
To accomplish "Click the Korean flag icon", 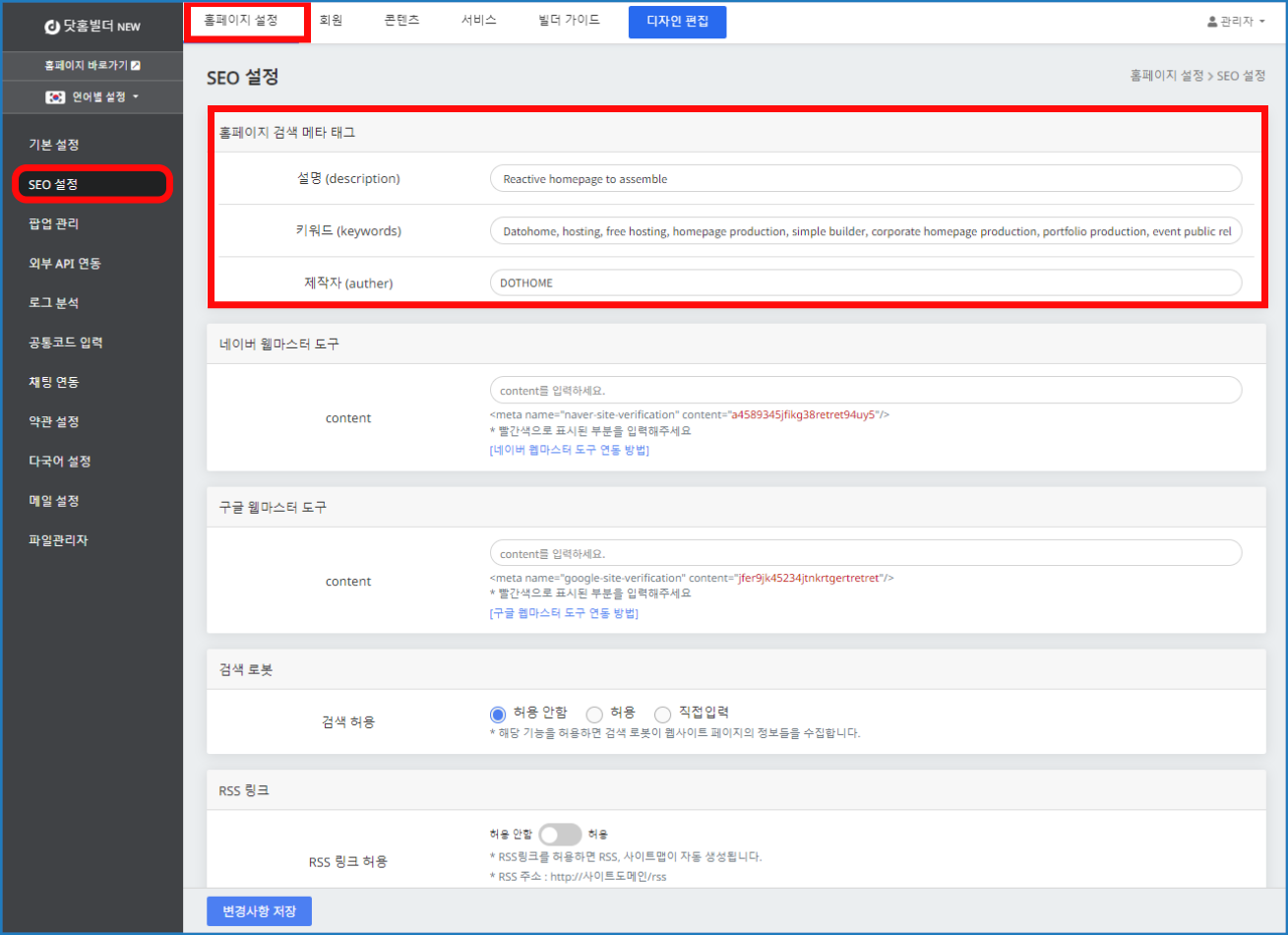I will point(55,96).
